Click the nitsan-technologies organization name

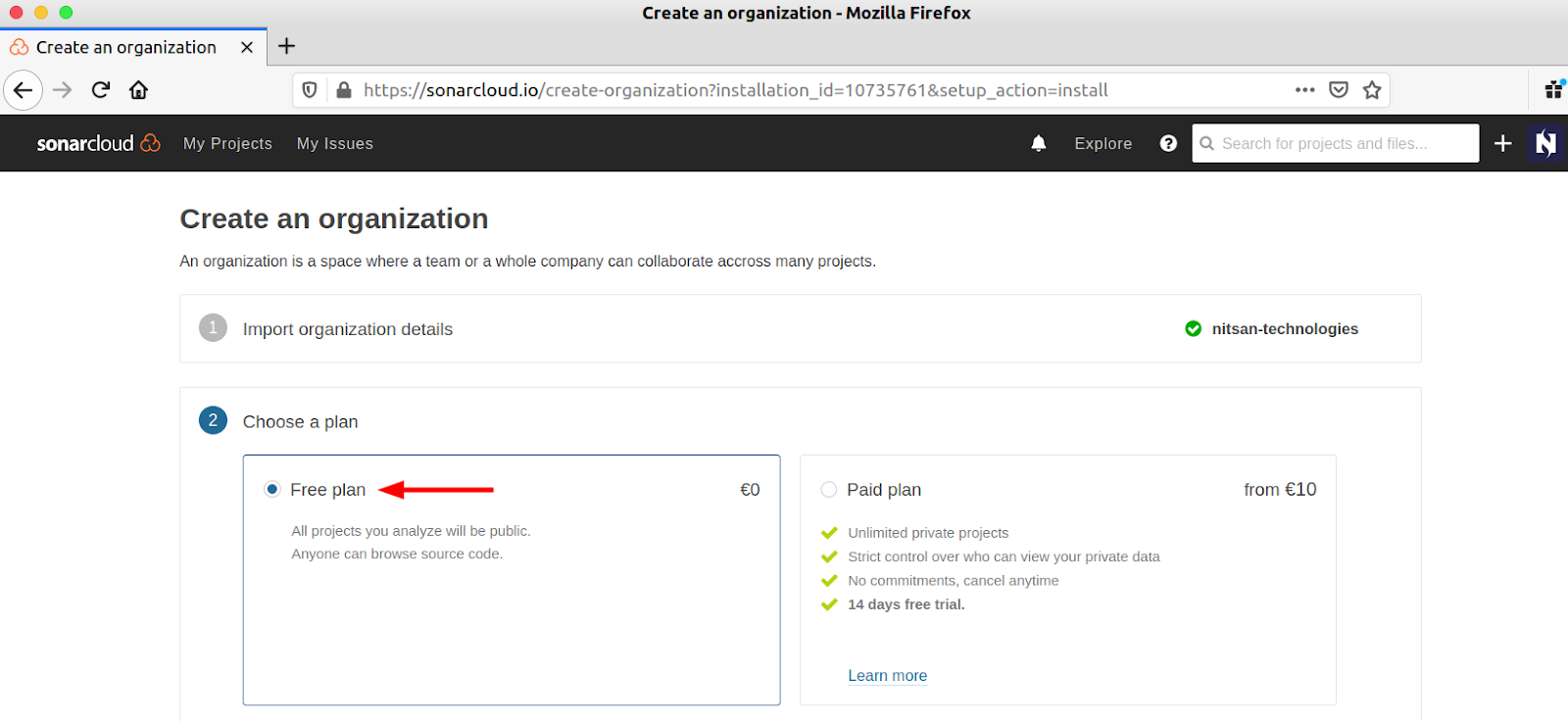point(1285,329)
